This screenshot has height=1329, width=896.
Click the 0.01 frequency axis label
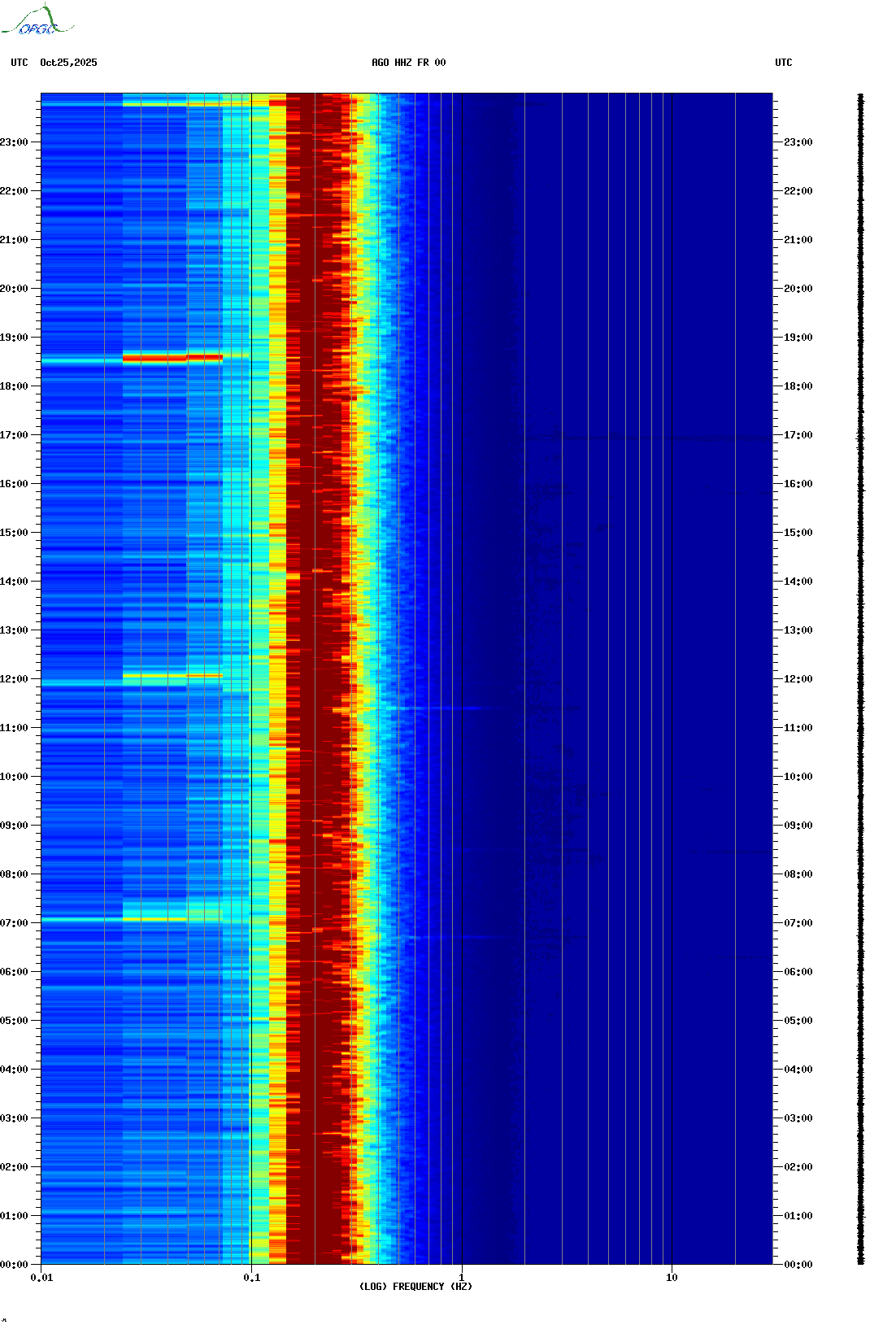point(41,1278)
